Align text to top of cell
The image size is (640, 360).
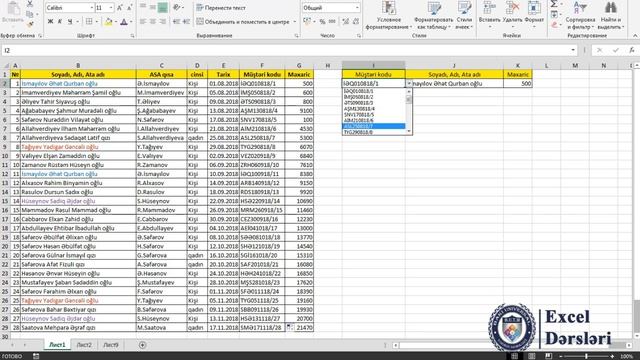coord(143,7)
